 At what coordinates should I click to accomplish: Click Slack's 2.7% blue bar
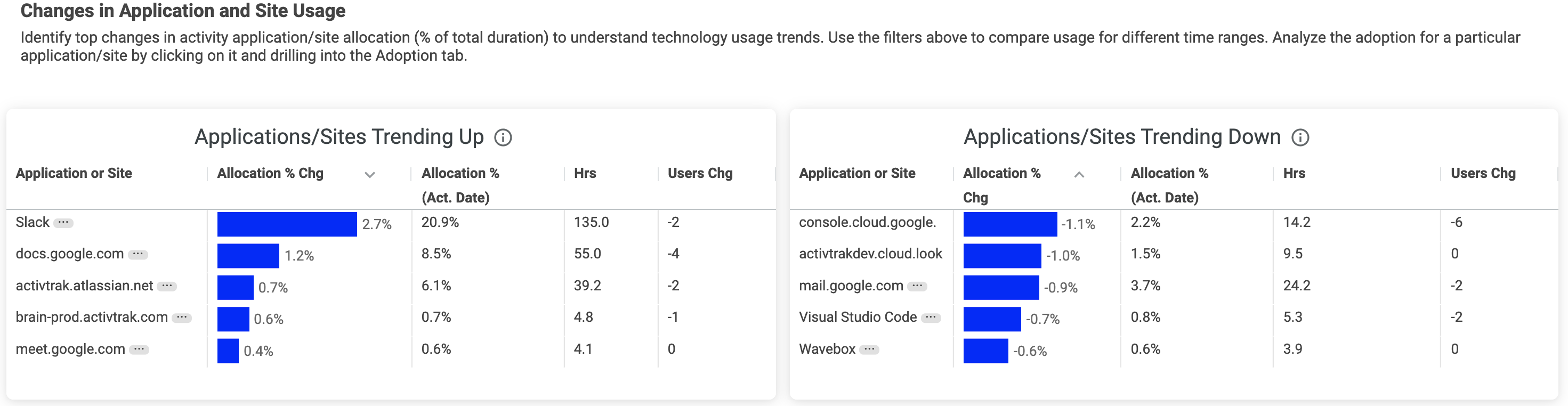287,224
